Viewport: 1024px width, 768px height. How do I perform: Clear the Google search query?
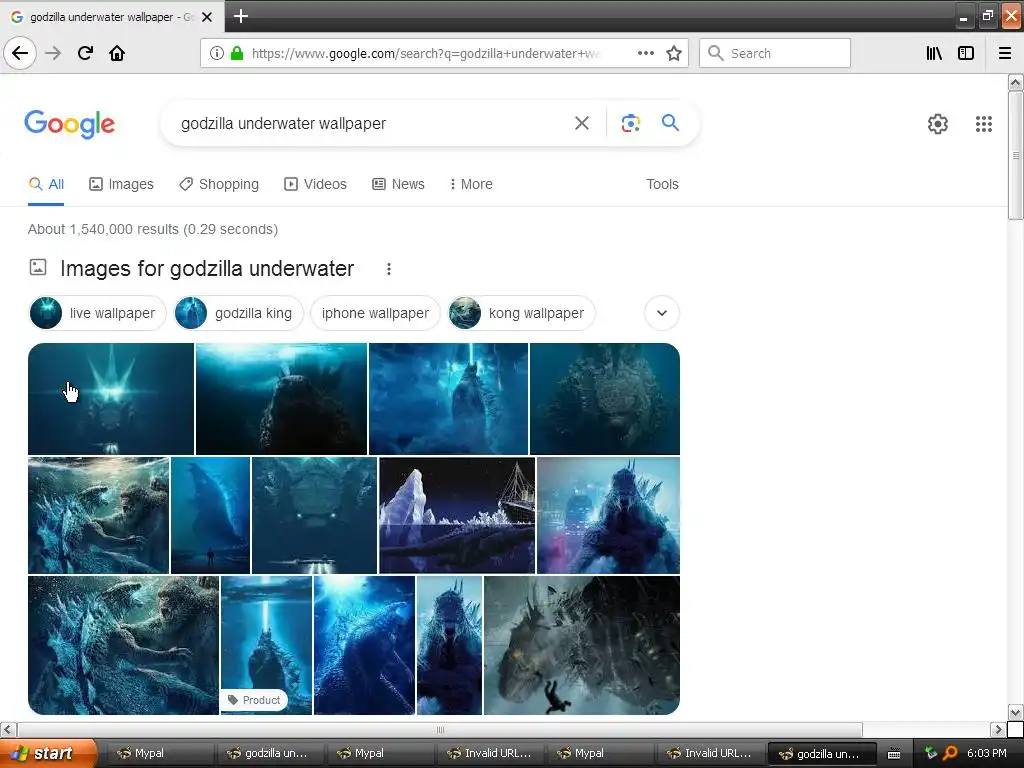point(581,123)
